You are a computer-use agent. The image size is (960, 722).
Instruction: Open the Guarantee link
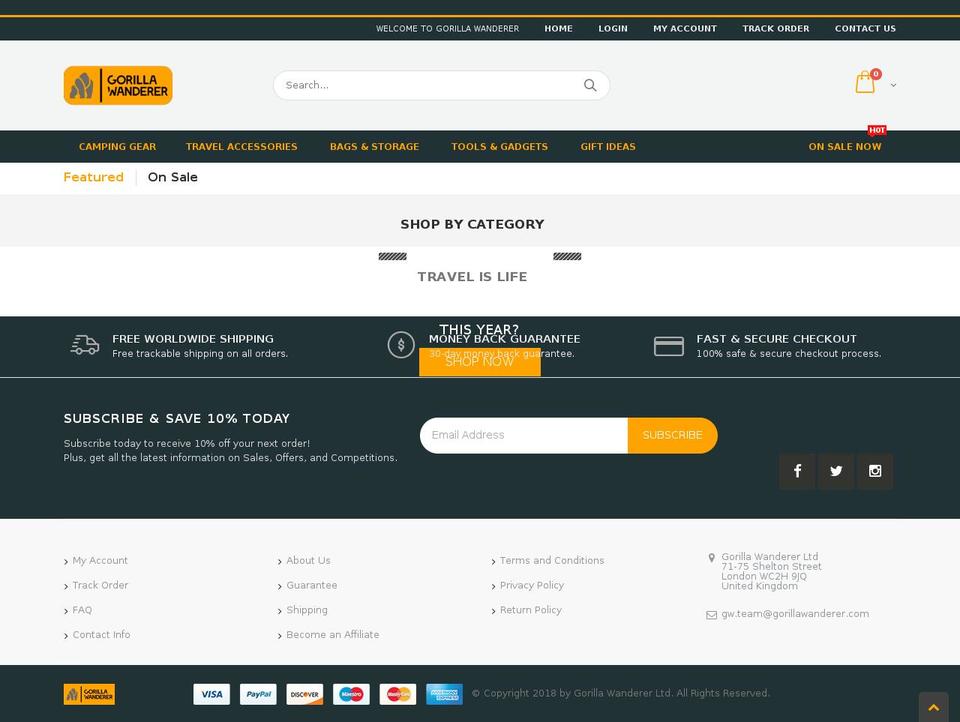312,585
